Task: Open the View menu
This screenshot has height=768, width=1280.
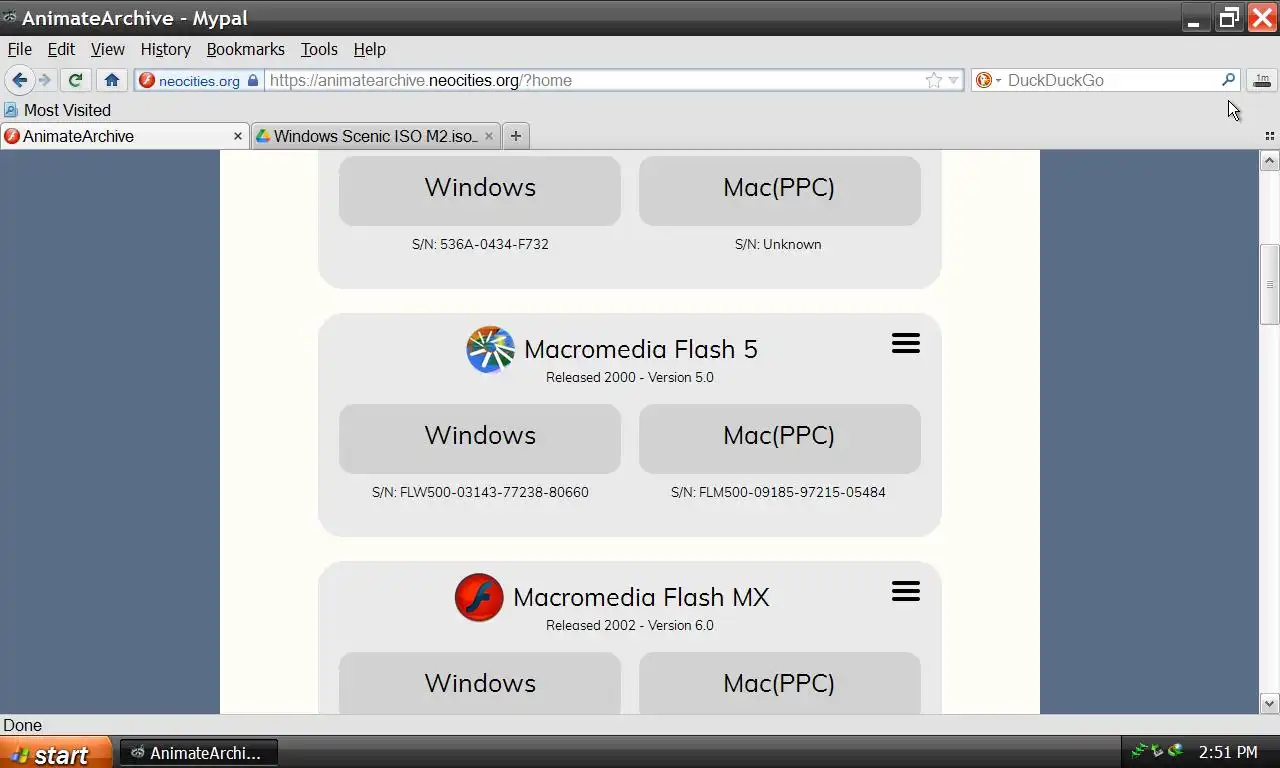Action: 108,49
